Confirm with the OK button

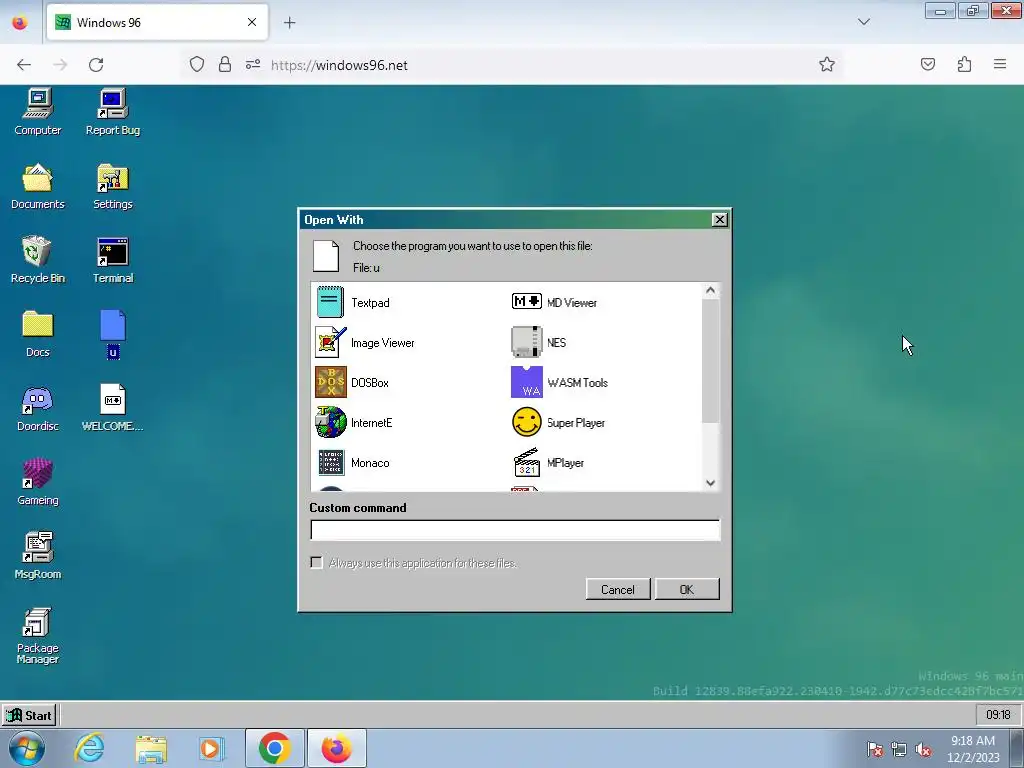tap(687, 589)
